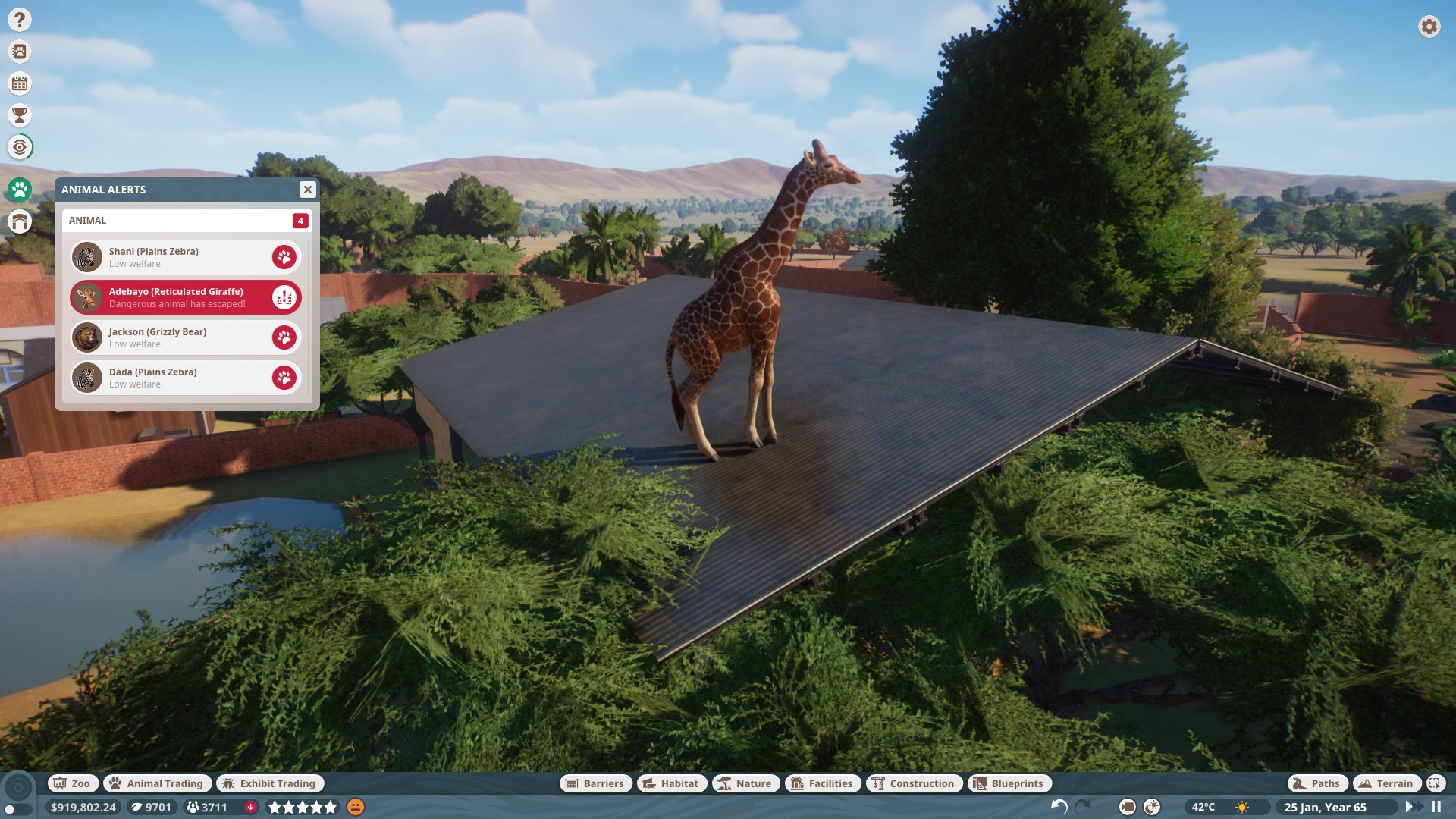Image resolution: width=1456 pixels, height=819 pixels.
Task: Toggle the green paw animal alerts icon
Action: (20, 190)
